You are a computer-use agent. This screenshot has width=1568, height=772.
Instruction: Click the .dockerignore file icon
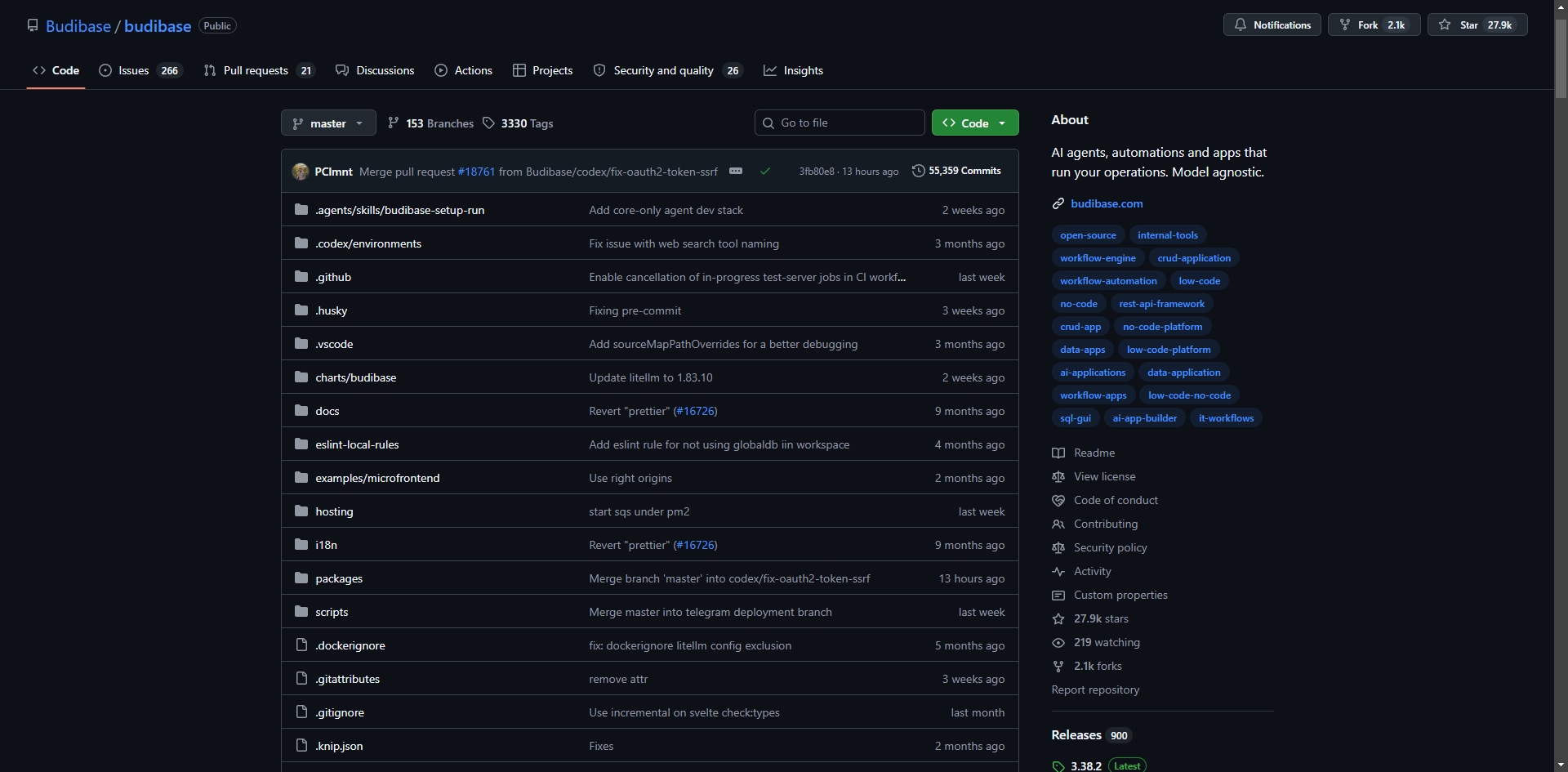[301, 645]
